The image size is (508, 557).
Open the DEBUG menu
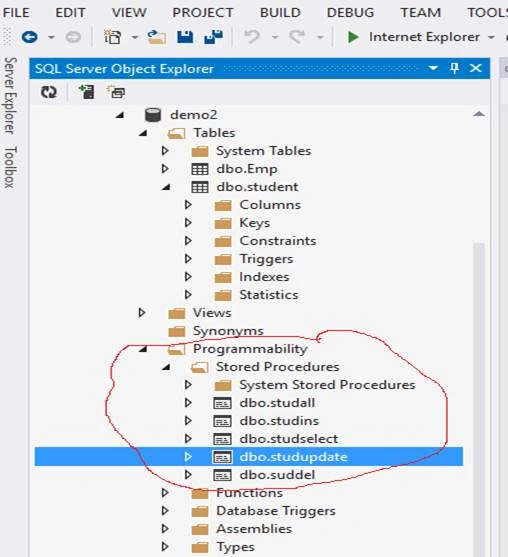click(x=350, y=13)
